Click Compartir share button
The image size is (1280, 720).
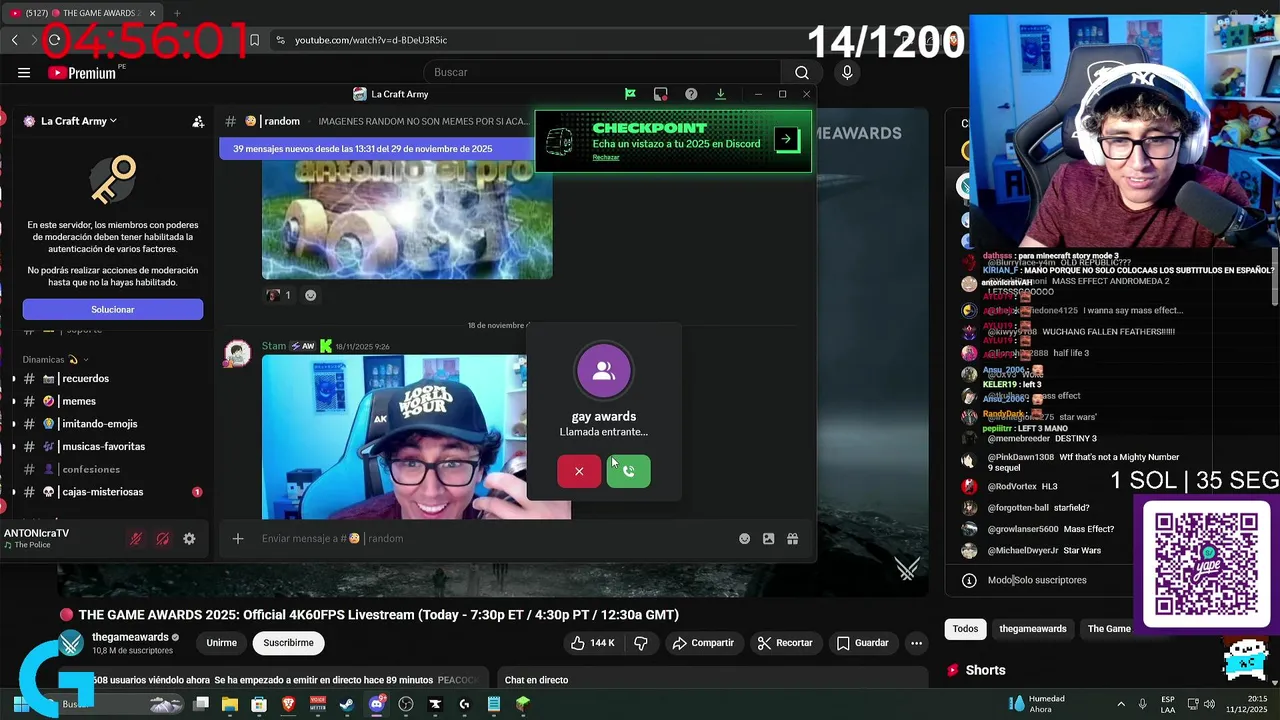coord(703,643)
